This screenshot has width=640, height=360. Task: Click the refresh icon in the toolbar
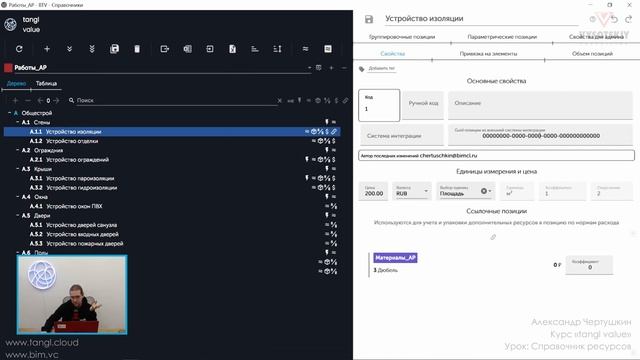(19, 49)
